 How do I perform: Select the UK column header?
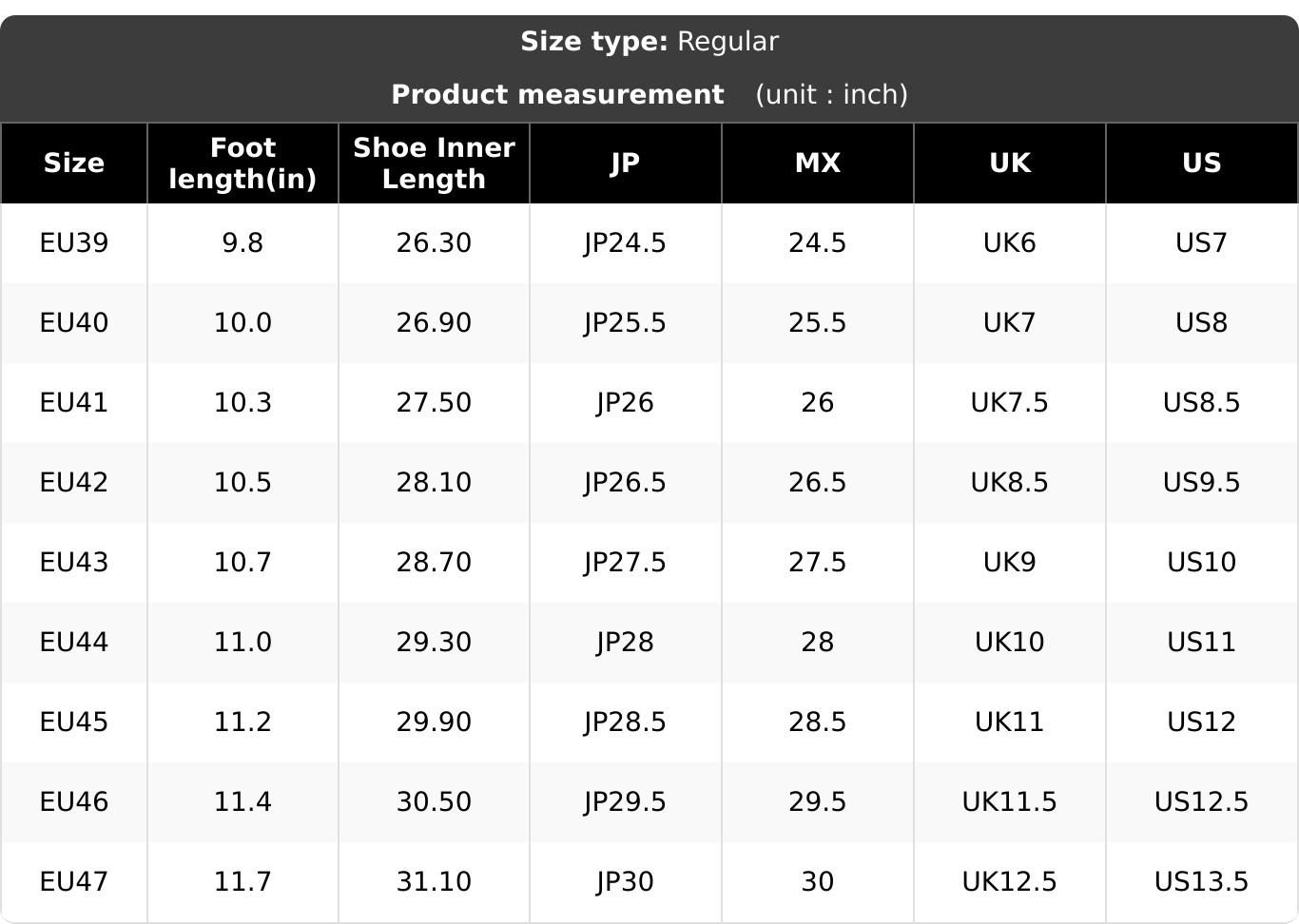coord(1010,164)
